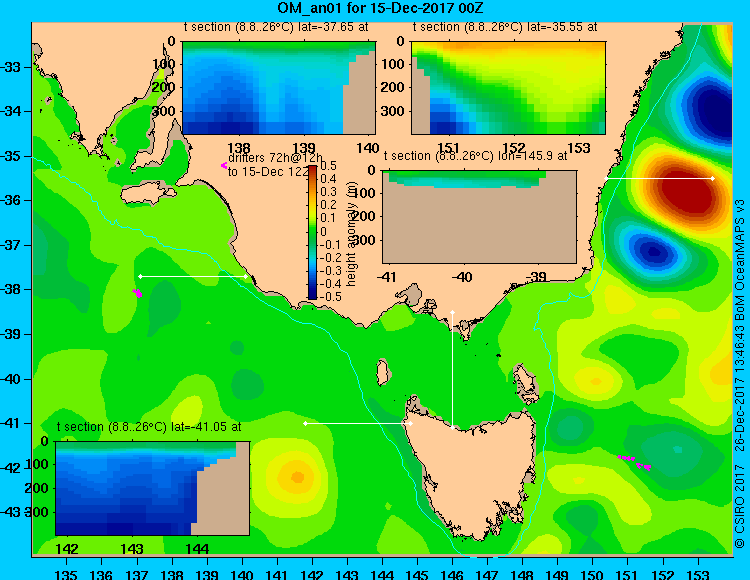Click the "141" longitude label on bottom axis
The width and height of the screenshot is (750, 580).
(277, 575)
